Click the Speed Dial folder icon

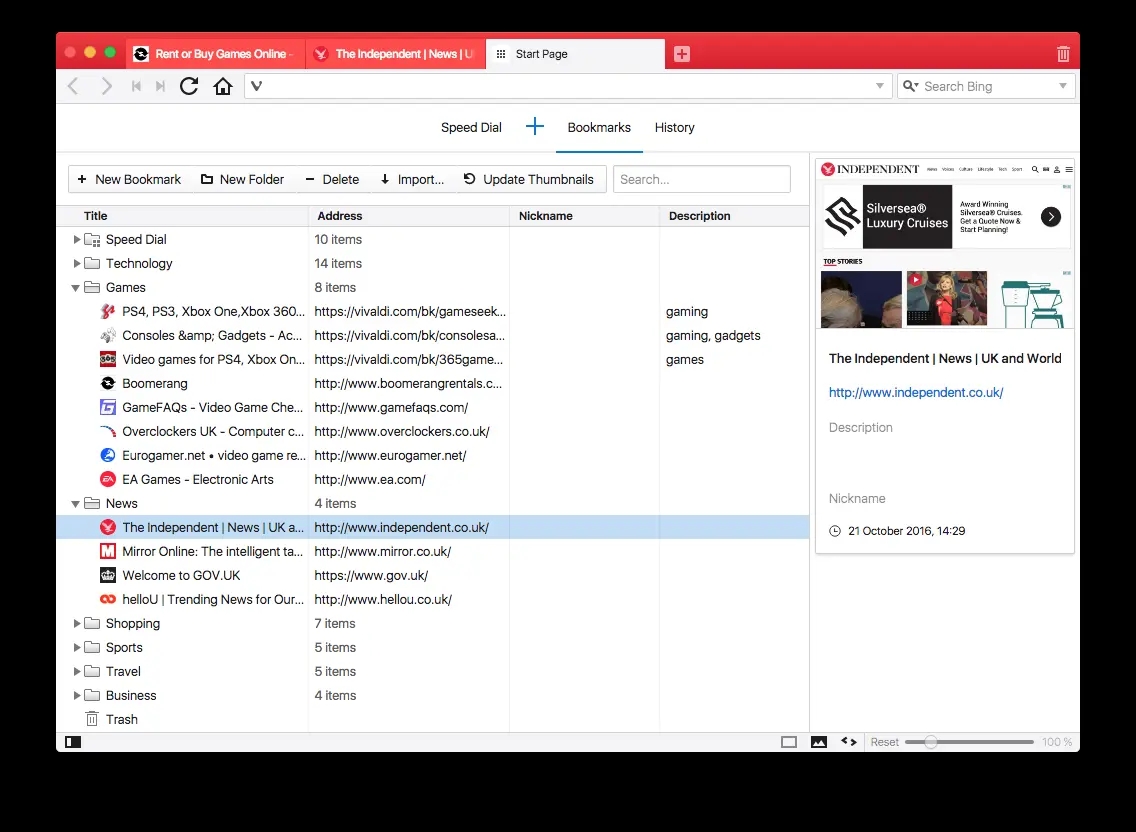click(x=92, y=239)
